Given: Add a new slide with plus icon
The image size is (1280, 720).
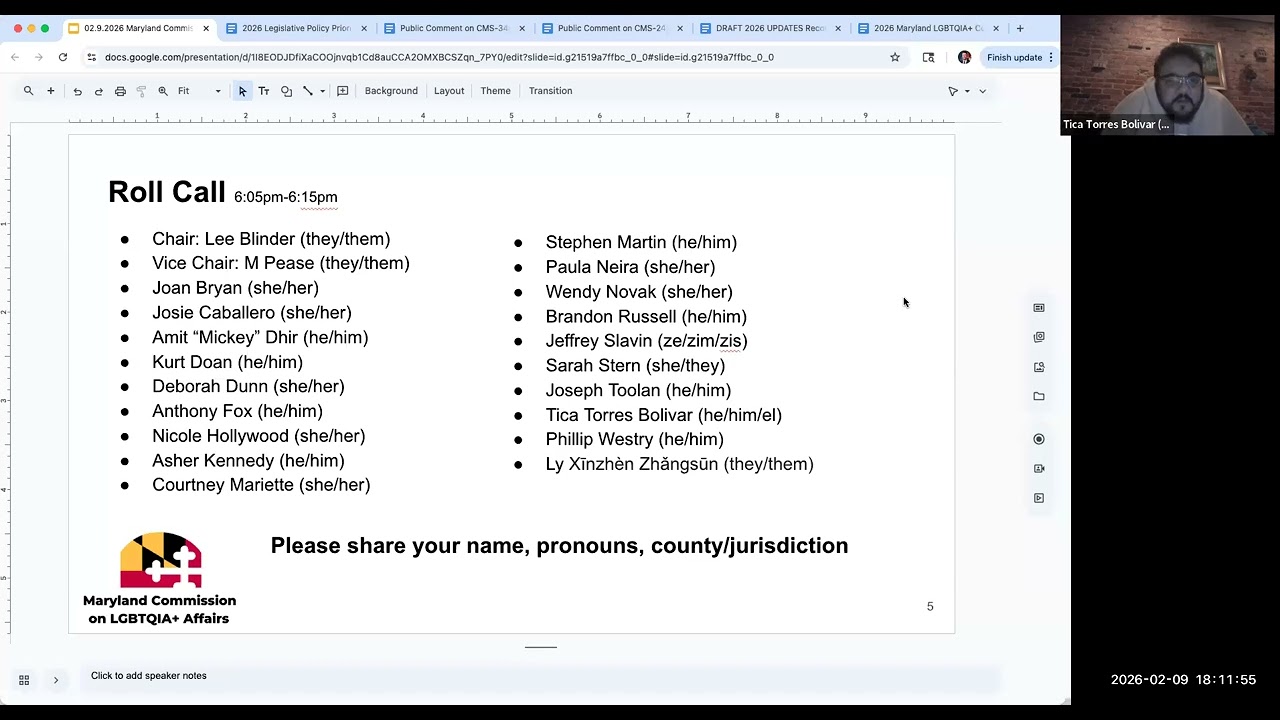Looking at the screenshot, I should click(50, 91).
